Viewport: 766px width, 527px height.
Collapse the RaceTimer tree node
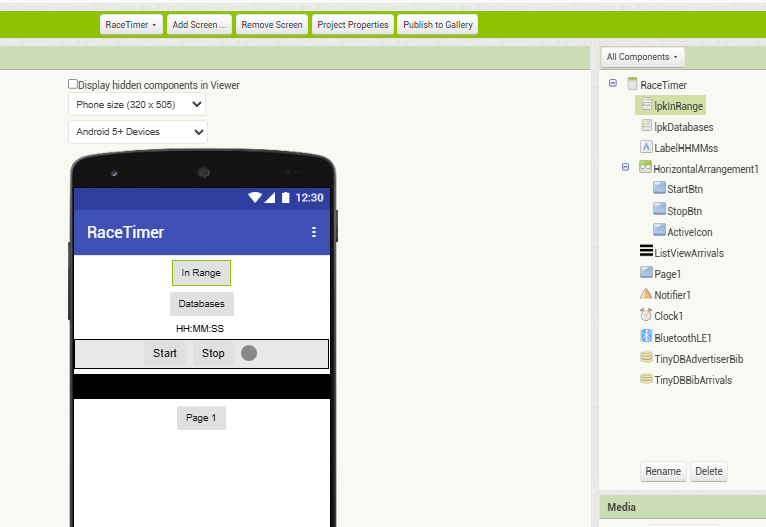pyautogui.click(x=613, y=83)
